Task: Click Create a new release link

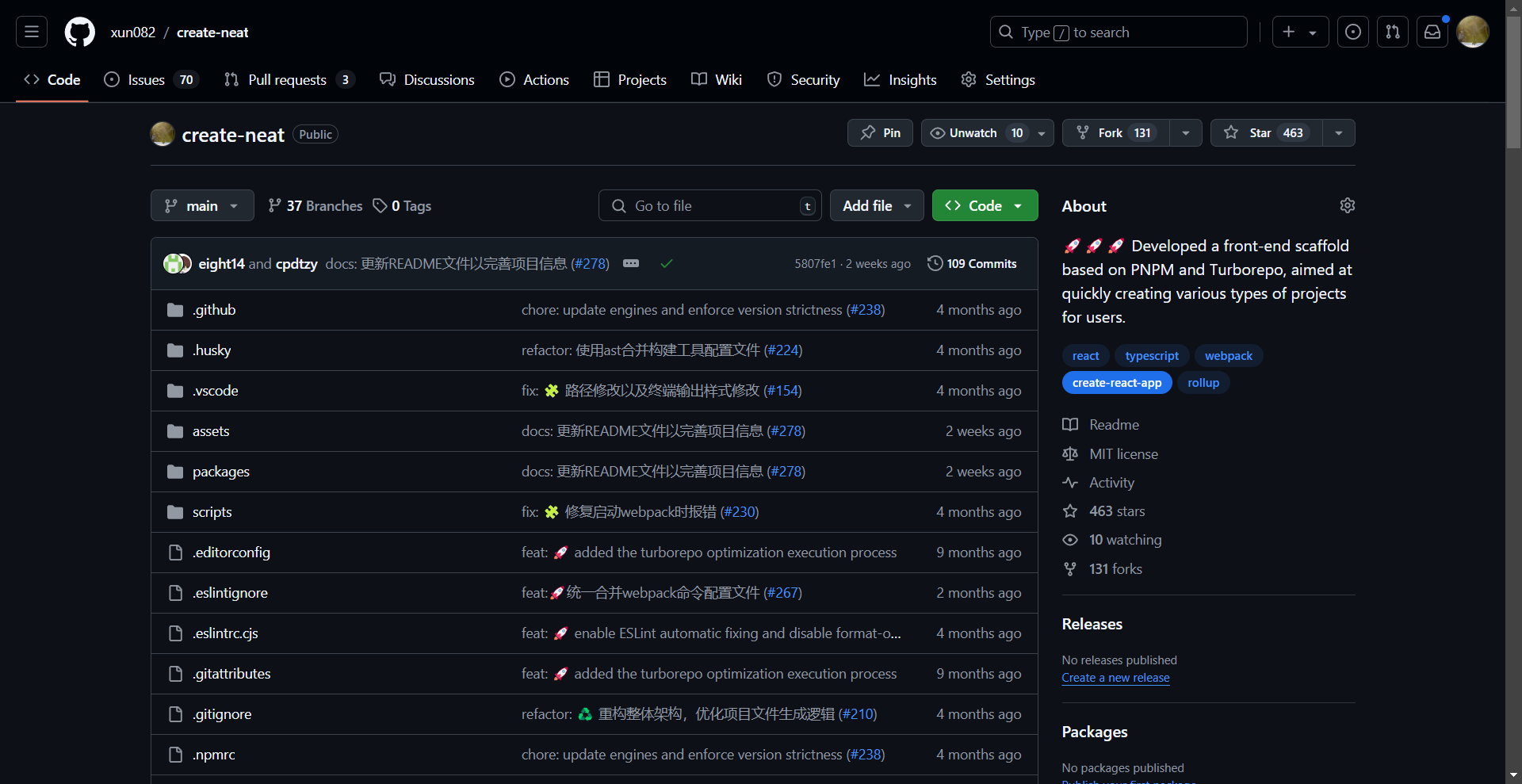Action: coord(1115,677)
